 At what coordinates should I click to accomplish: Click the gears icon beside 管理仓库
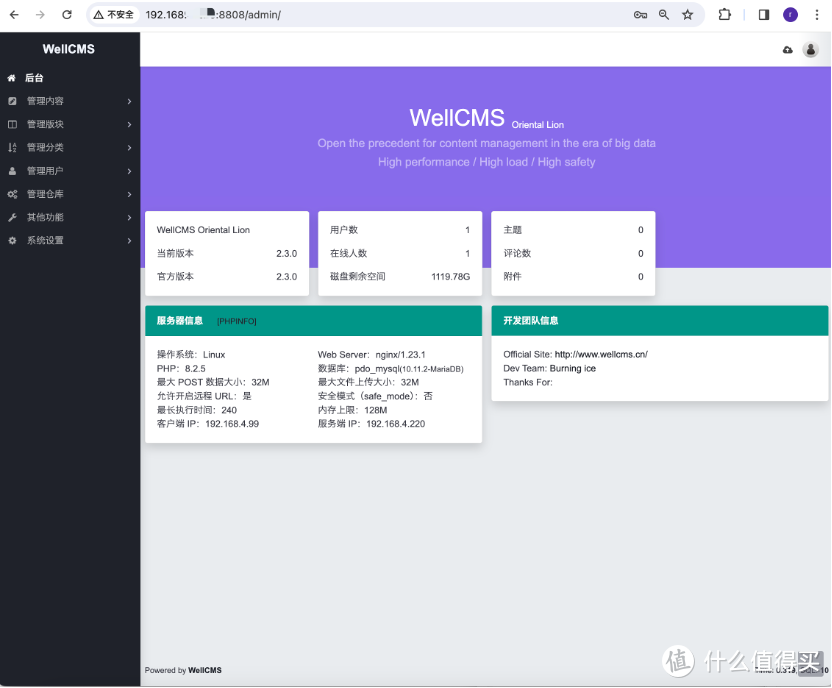12,194
